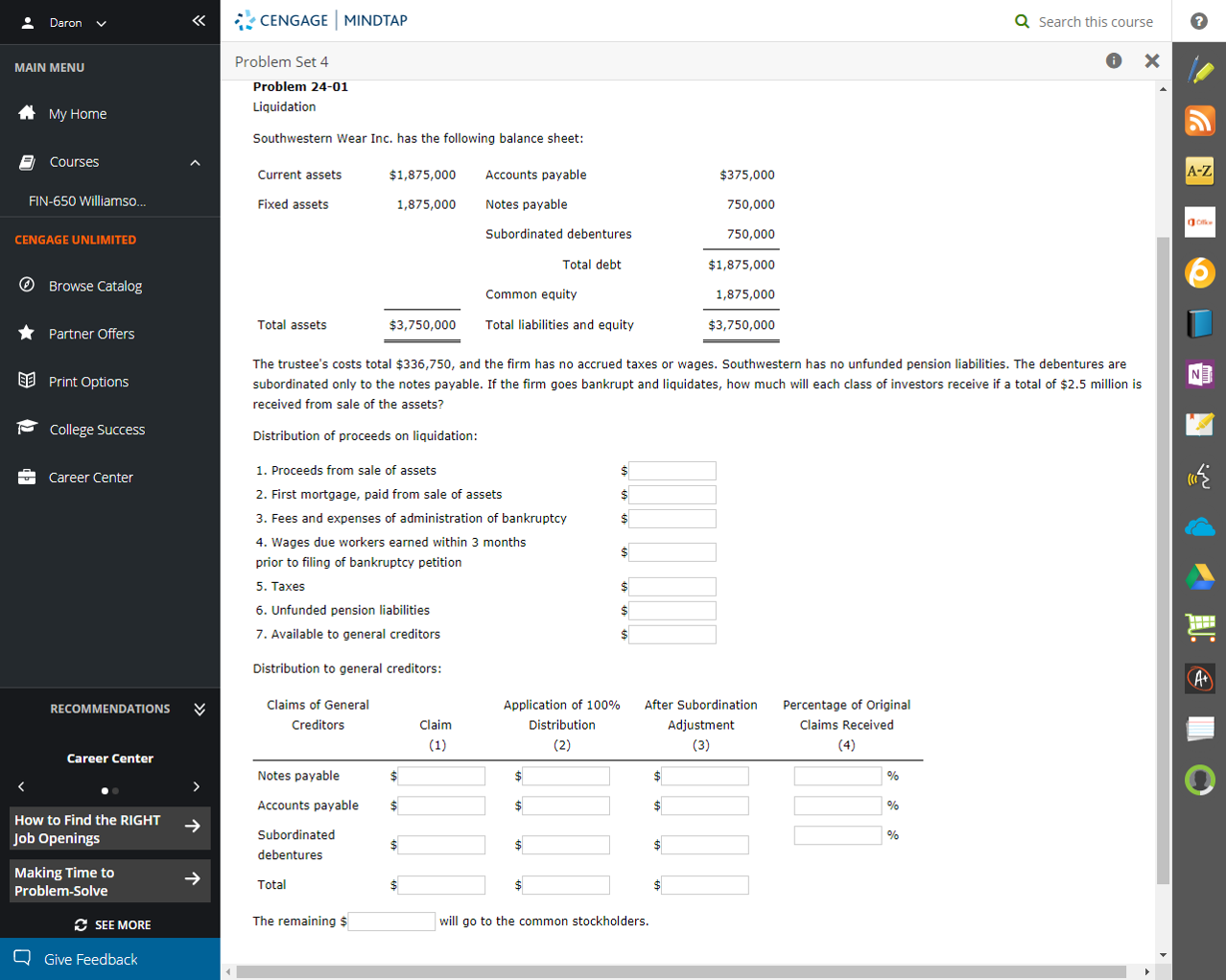Click the SEE MORE refresh button
The width and height of the screenshot is (1226, 980).
click(111, 924)
